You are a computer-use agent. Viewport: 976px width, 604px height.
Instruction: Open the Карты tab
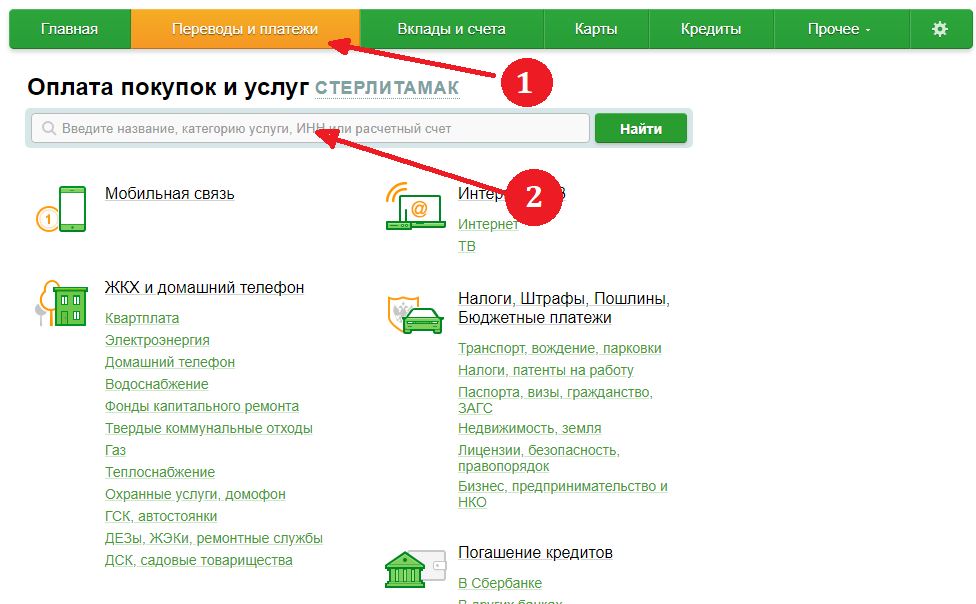coord(596,29)
